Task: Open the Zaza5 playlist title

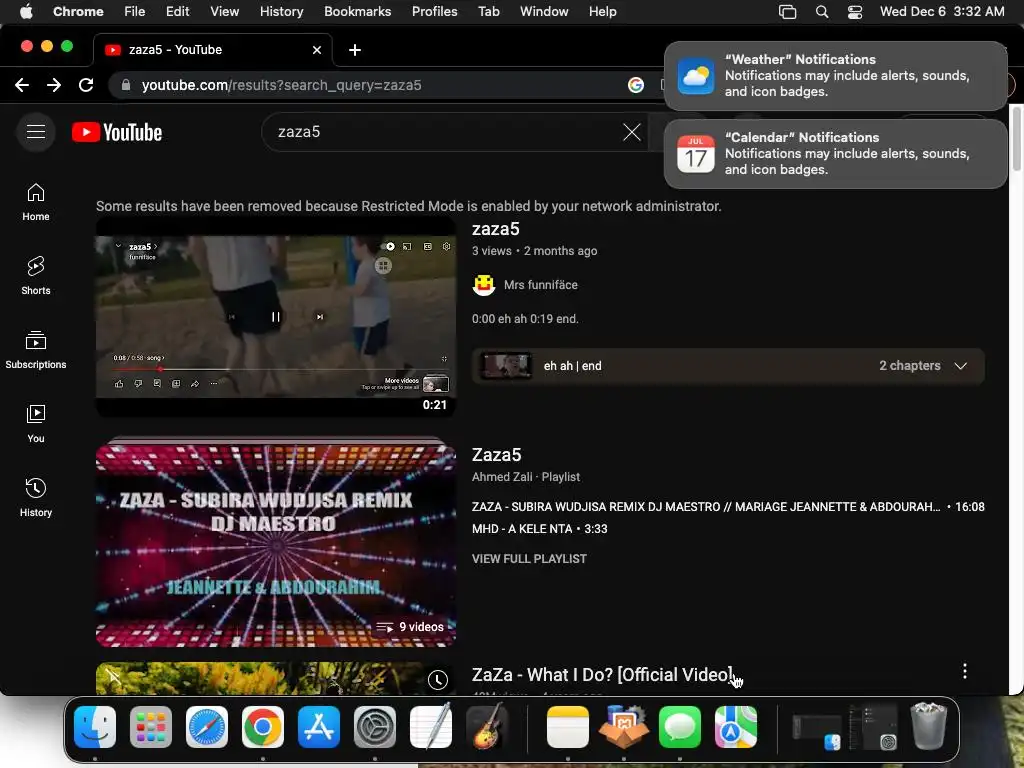Action: tap(496, 455)
